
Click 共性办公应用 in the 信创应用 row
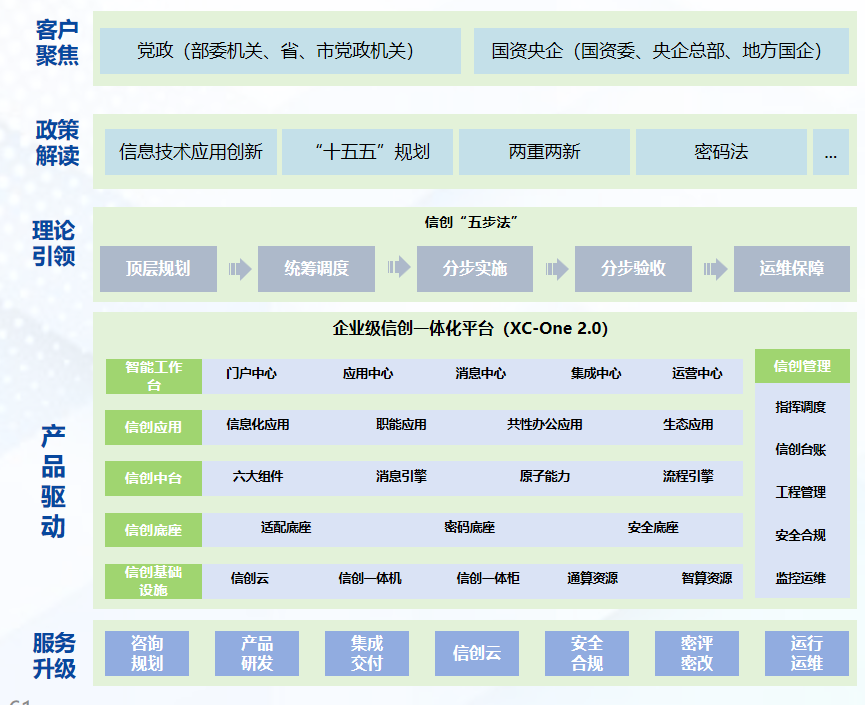coord(544,425)
